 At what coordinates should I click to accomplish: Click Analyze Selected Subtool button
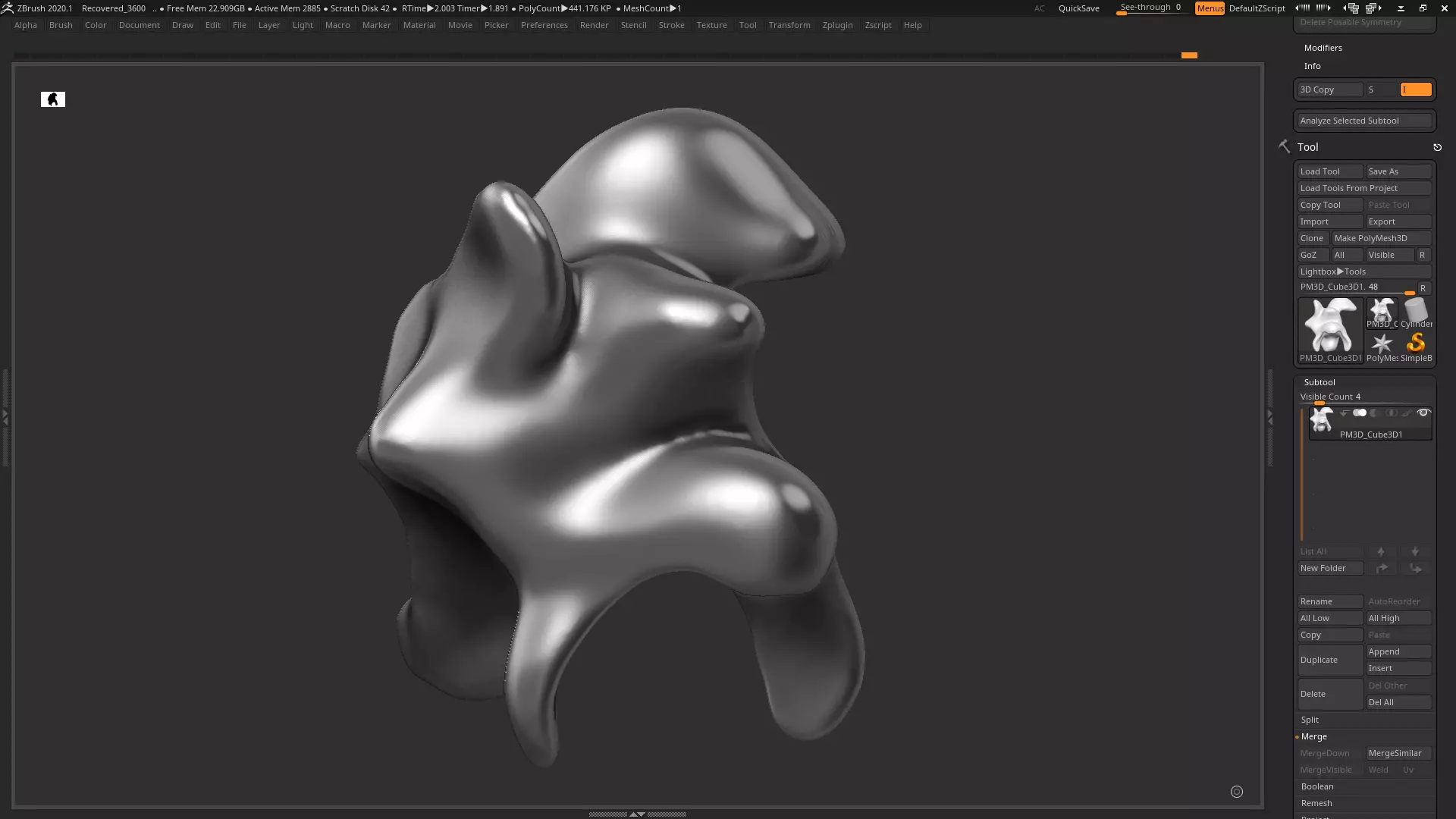point(1365,121)
